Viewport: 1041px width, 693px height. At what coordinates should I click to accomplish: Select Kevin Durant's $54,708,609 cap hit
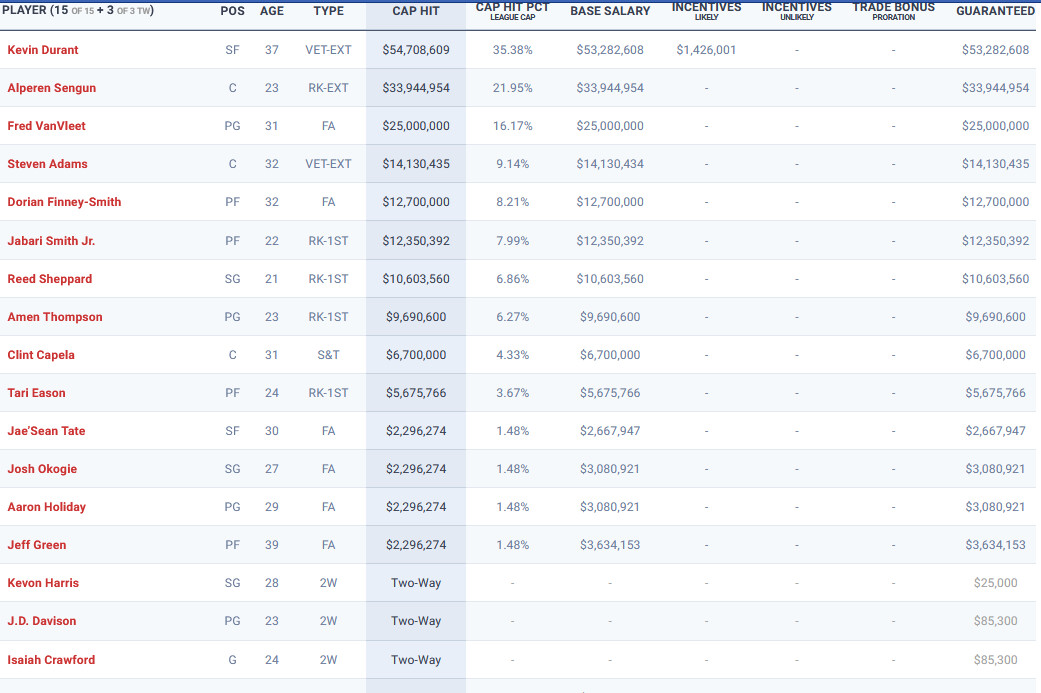(x=416, y=50)
